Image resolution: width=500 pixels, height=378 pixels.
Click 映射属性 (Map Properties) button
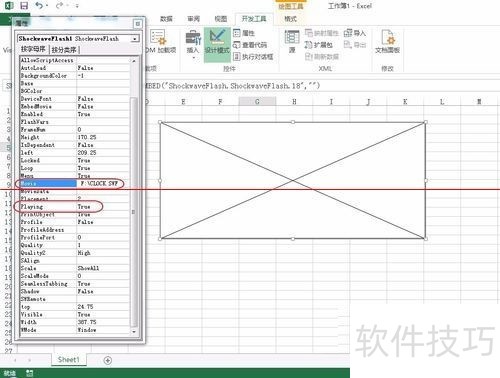click(x=322, y=33)
